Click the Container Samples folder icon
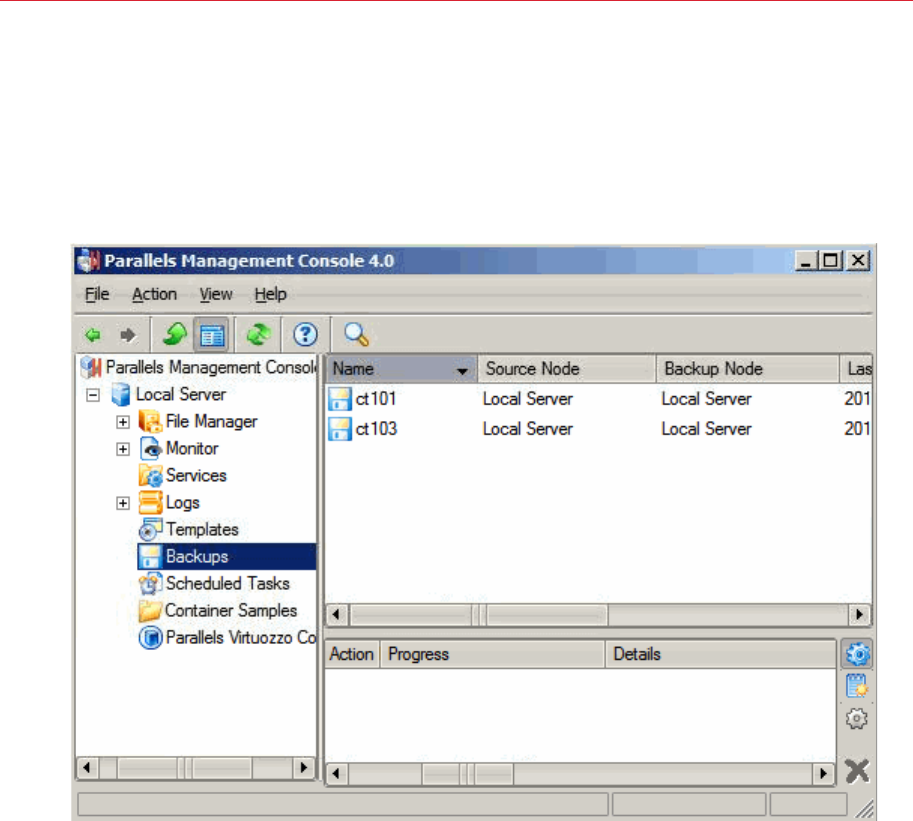The width and height of the screenshot is (913, 821). tap(150, 610)
